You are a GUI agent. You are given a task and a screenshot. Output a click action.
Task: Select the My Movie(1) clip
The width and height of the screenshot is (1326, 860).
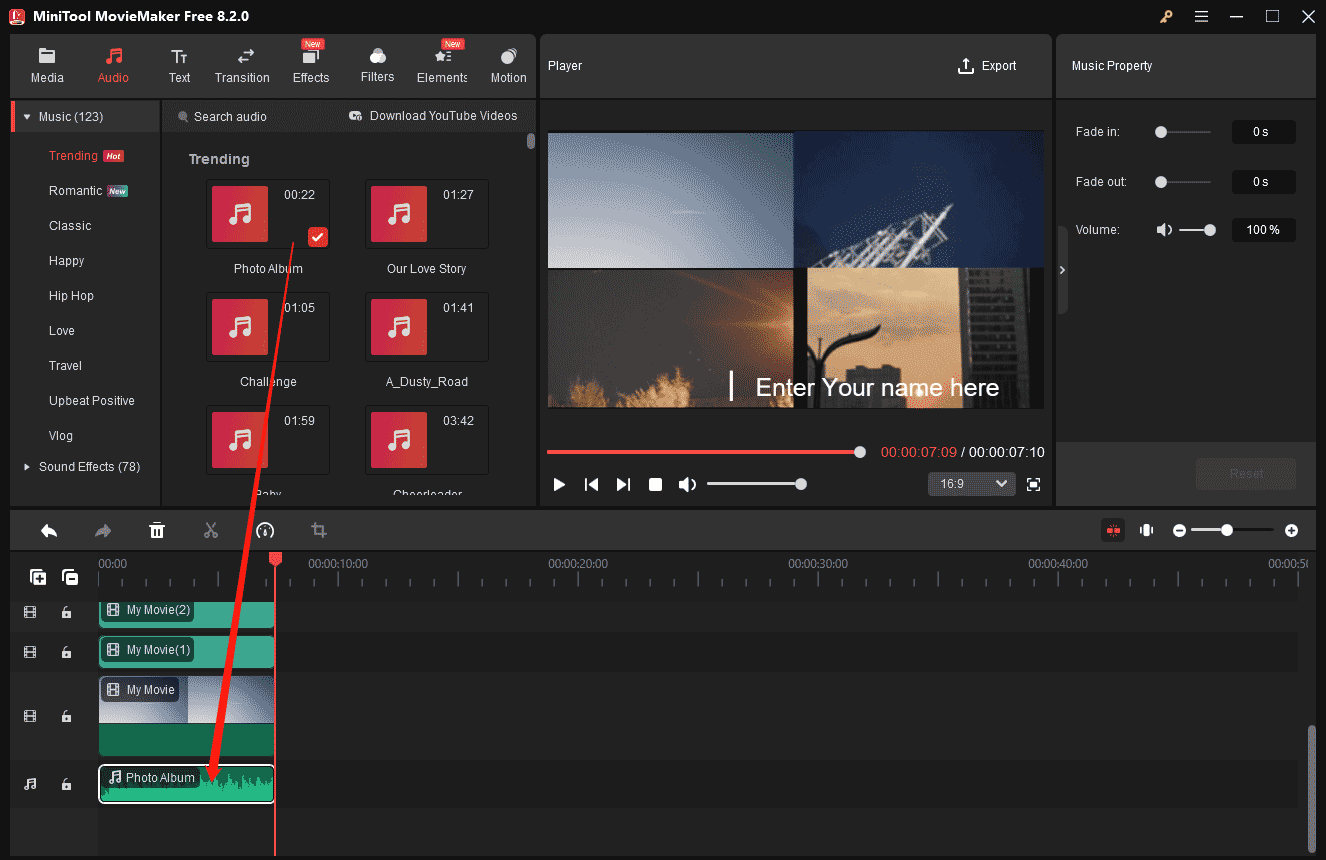[186, 652]
